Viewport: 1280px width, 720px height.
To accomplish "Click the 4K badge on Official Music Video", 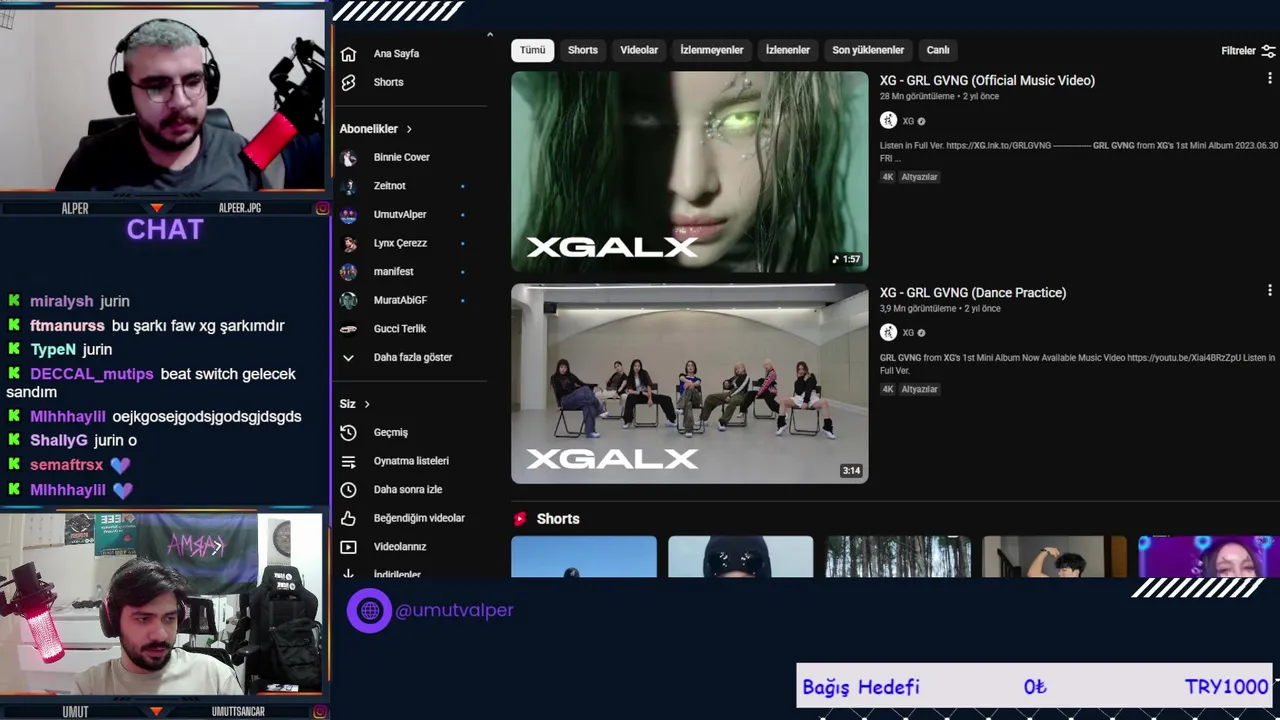I will point(887,177).
